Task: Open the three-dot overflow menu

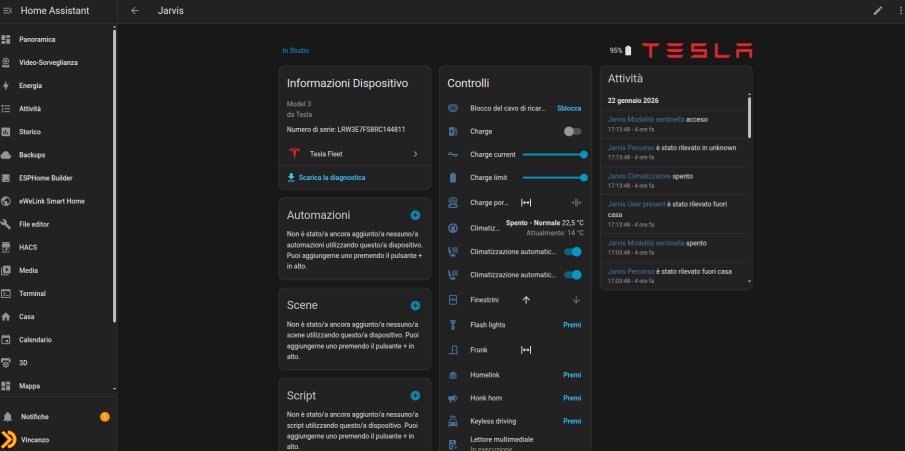Action: pyautogui.click(x=900, y=10)
